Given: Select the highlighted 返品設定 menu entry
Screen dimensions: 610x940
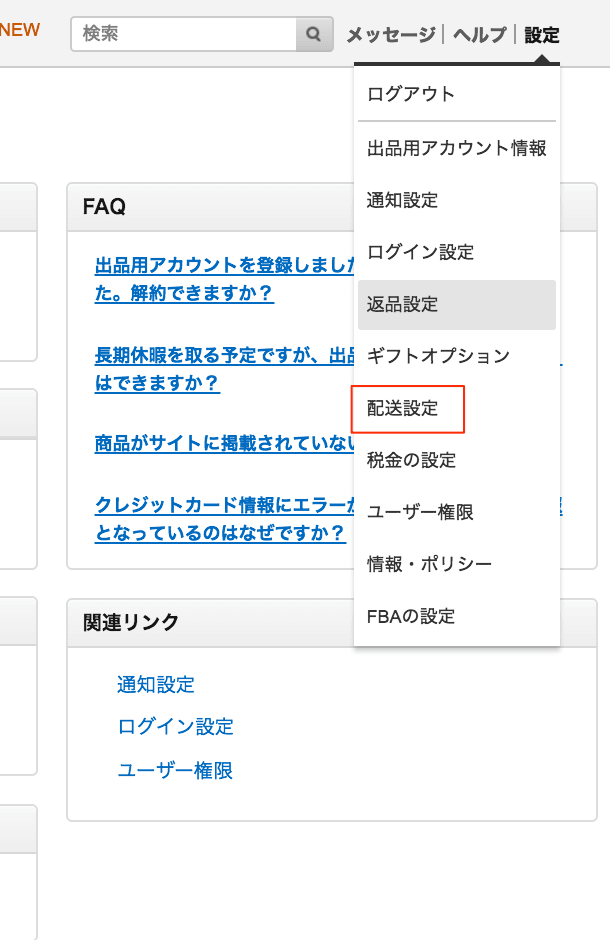Looking at the screenshot, I should [x=403, y=304].
